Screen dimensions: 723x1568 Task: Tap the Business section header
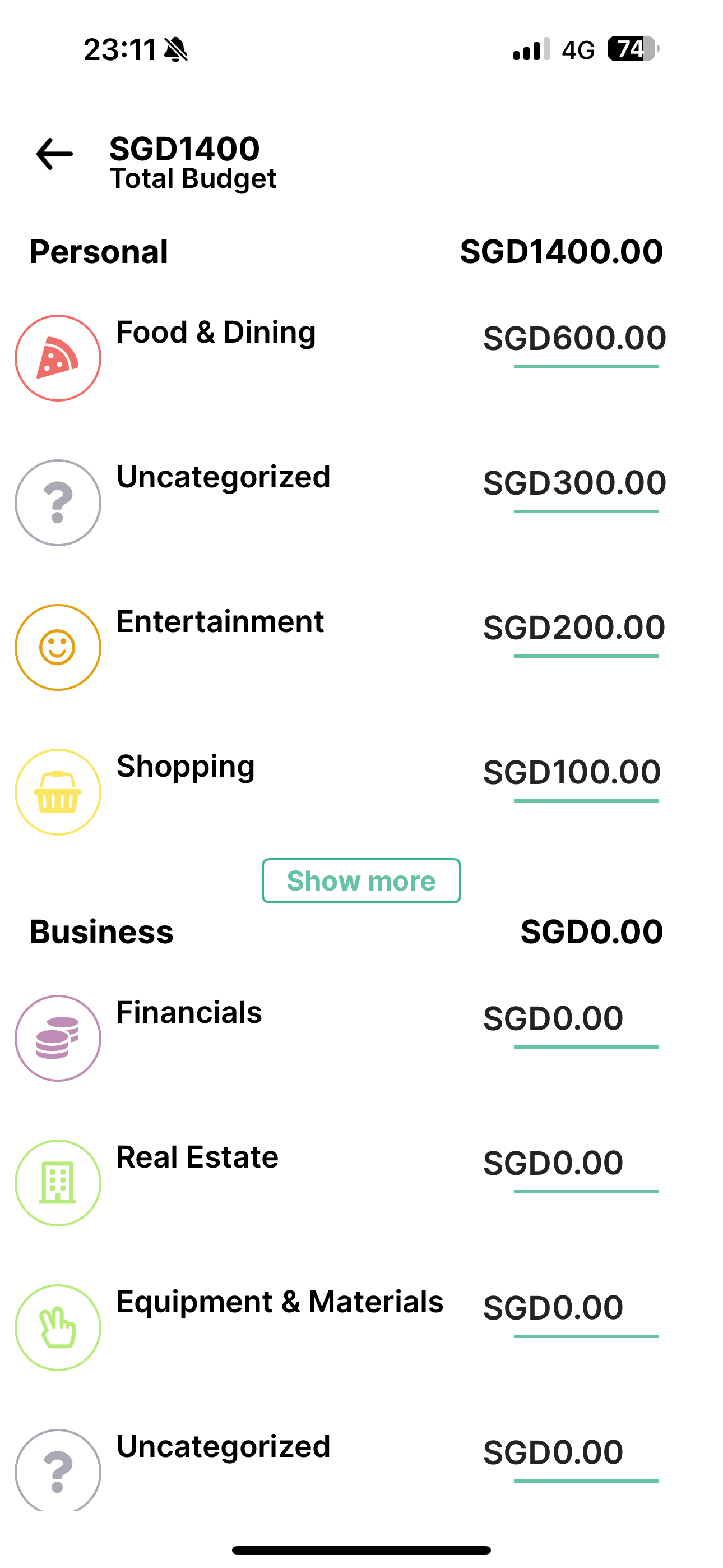point(101,932)
